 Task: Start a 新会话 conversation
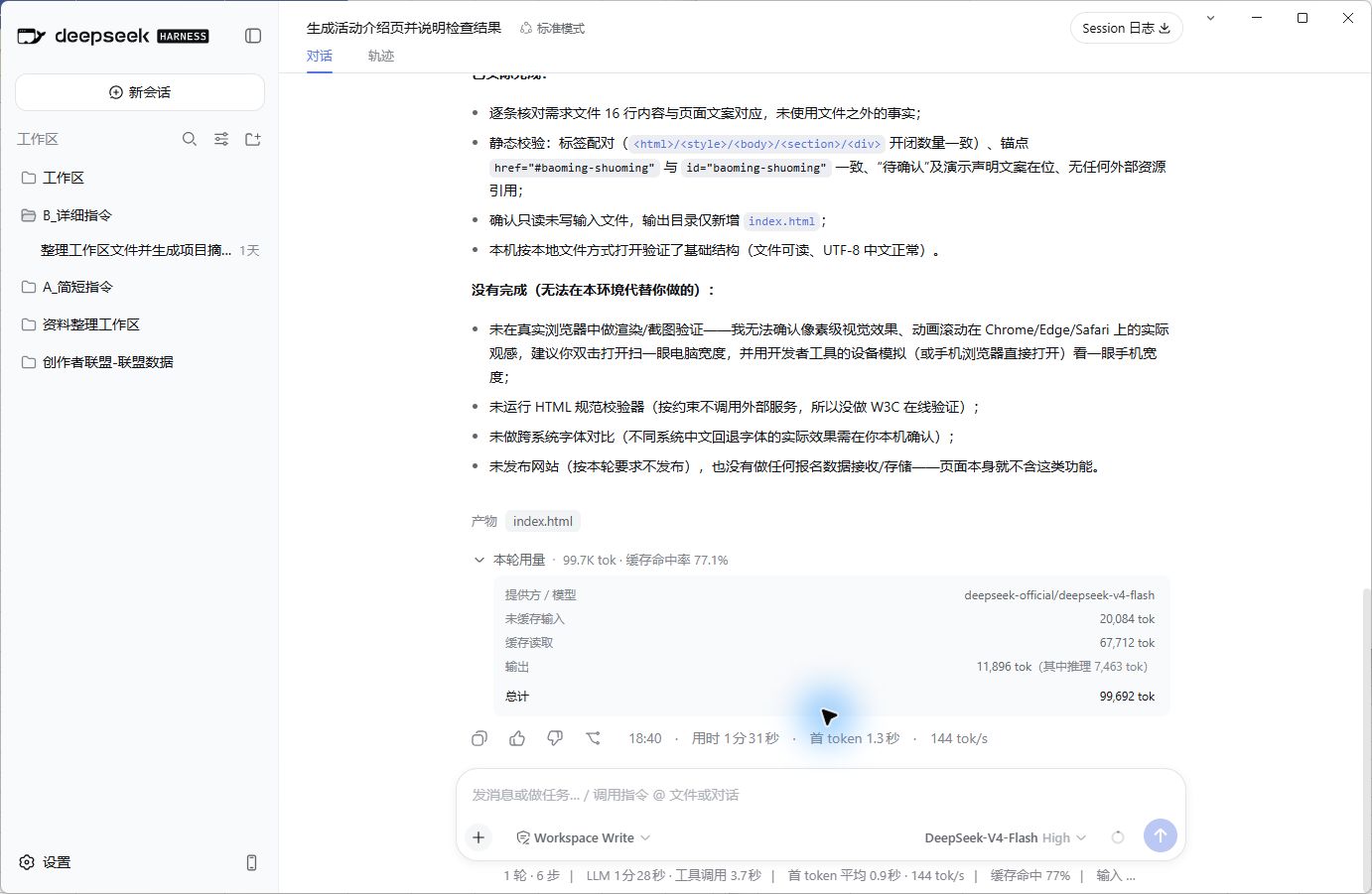tap(140, 92)
